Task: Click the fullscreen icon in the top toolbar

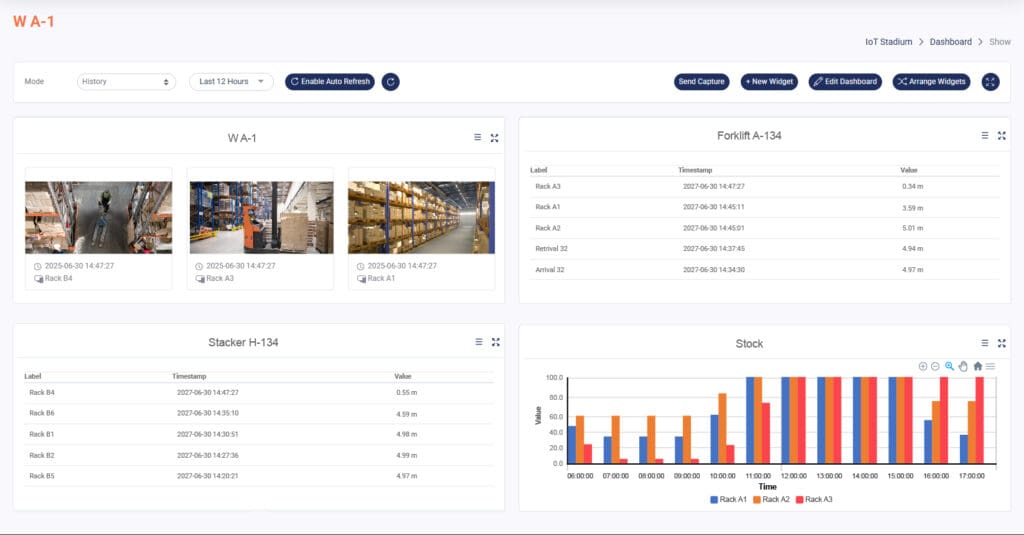Action: tap(991, 82)
